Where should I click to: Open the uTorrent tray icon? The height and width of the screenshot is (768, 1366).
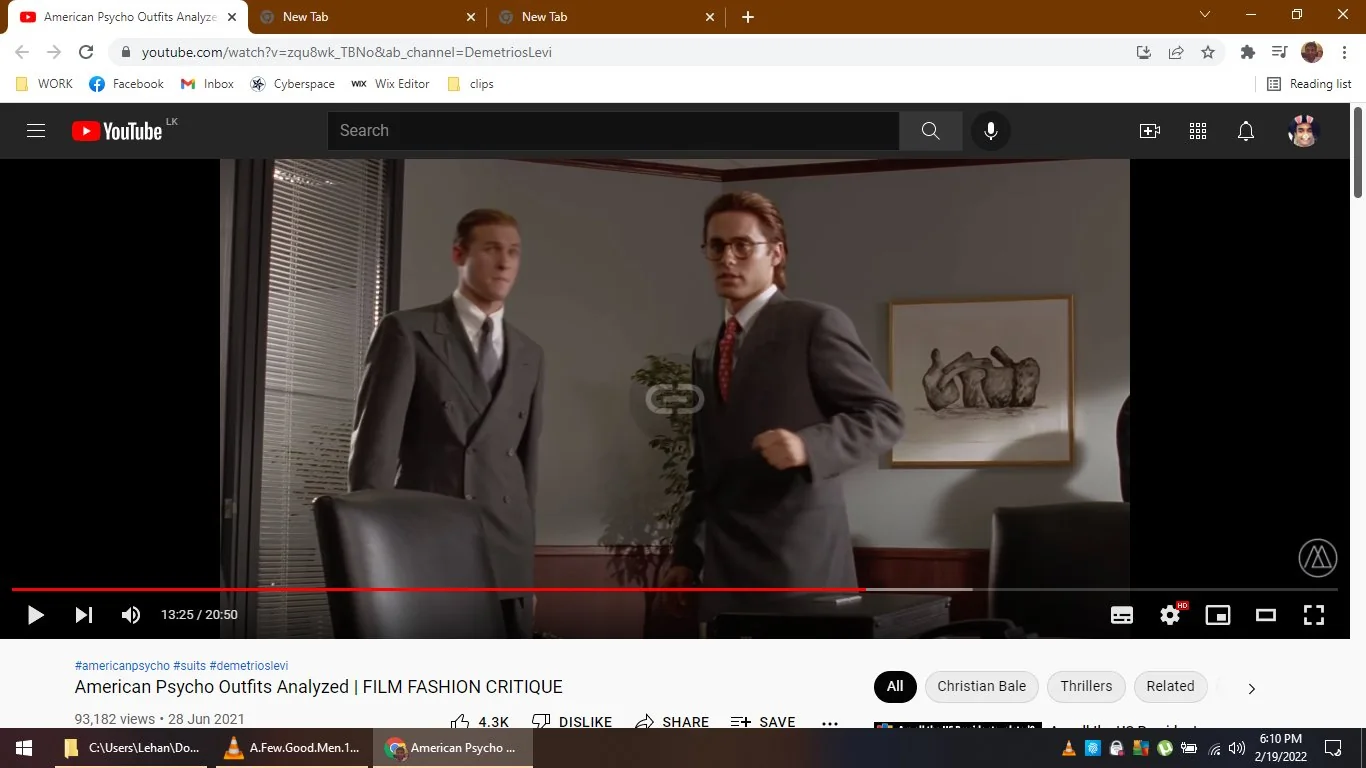click(x=1165, y=748)
